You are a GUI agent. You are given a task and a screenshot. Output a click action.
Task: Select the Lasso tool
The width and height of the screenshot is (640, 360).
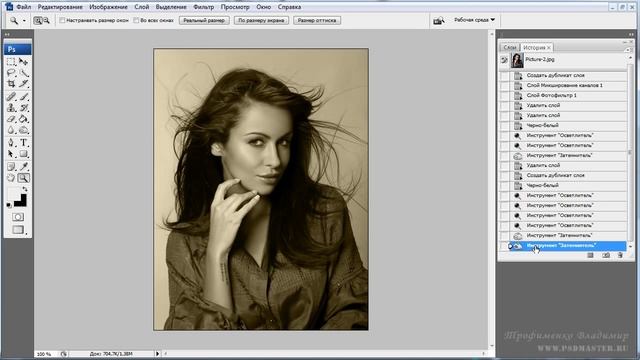pyautogui.click(x=11, y=73)
